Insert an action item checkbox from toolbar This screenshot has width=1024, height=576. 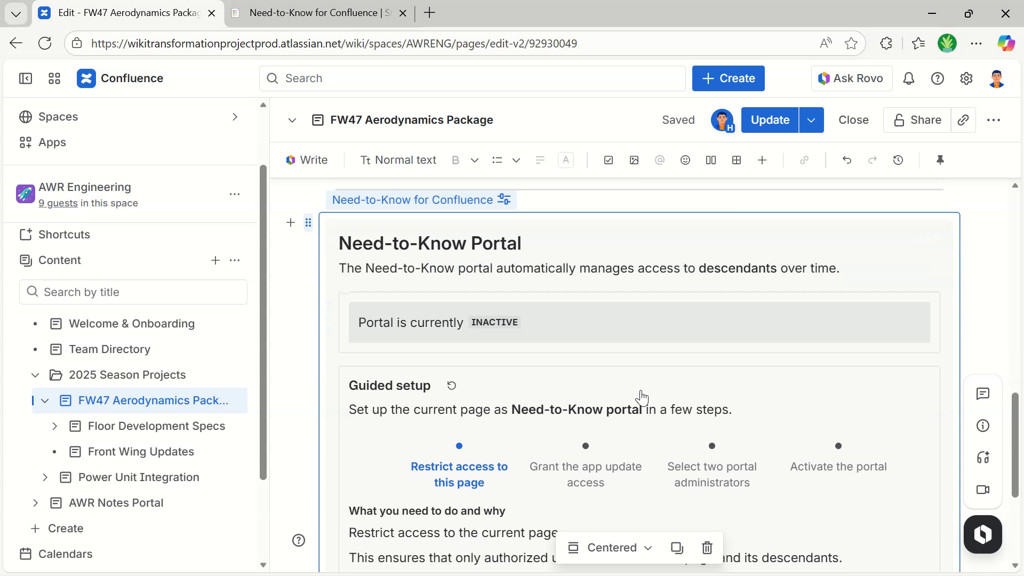[x=608, y=160]
